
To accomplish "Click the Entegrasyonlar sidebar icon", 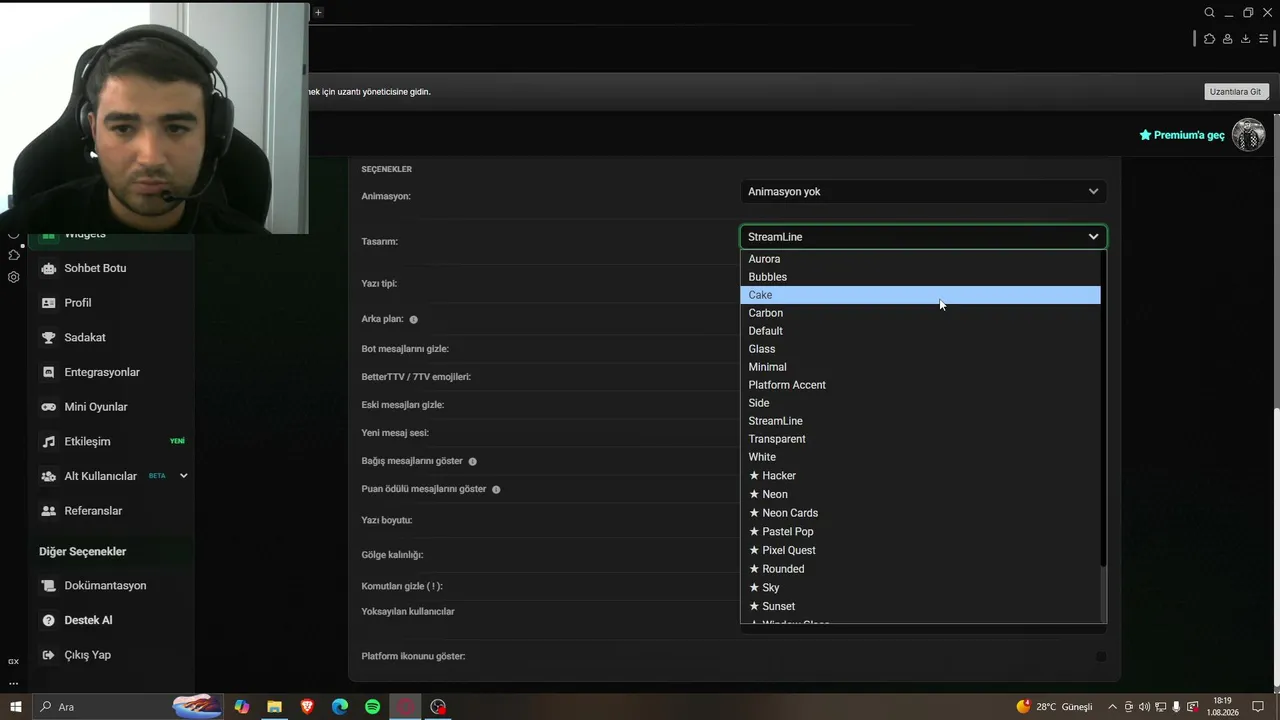I will pyautogui.click(x=48, y=372).
